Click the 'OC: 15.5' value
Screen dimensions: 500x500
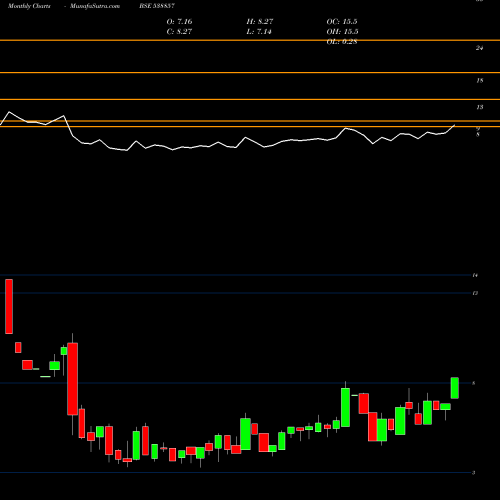coord(342,22)
